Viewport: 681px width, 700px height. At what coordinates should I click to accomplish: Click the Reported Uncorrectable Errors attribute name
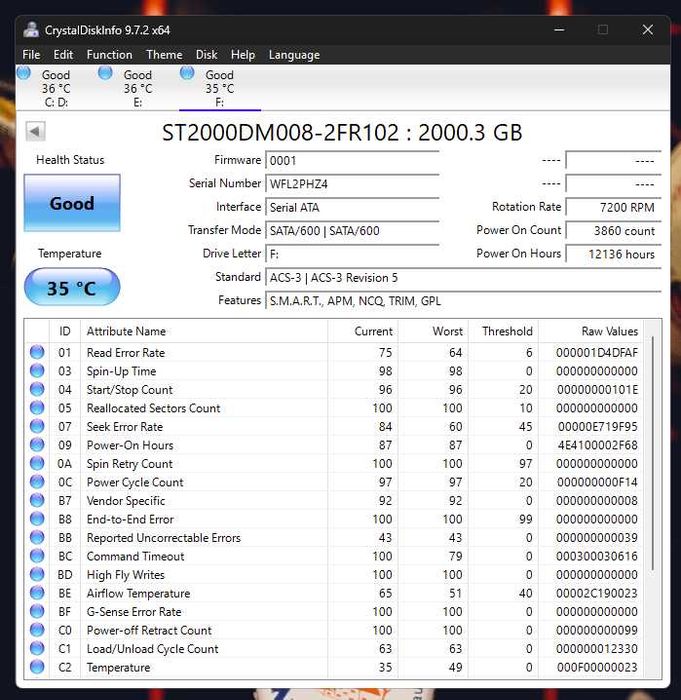163,538
